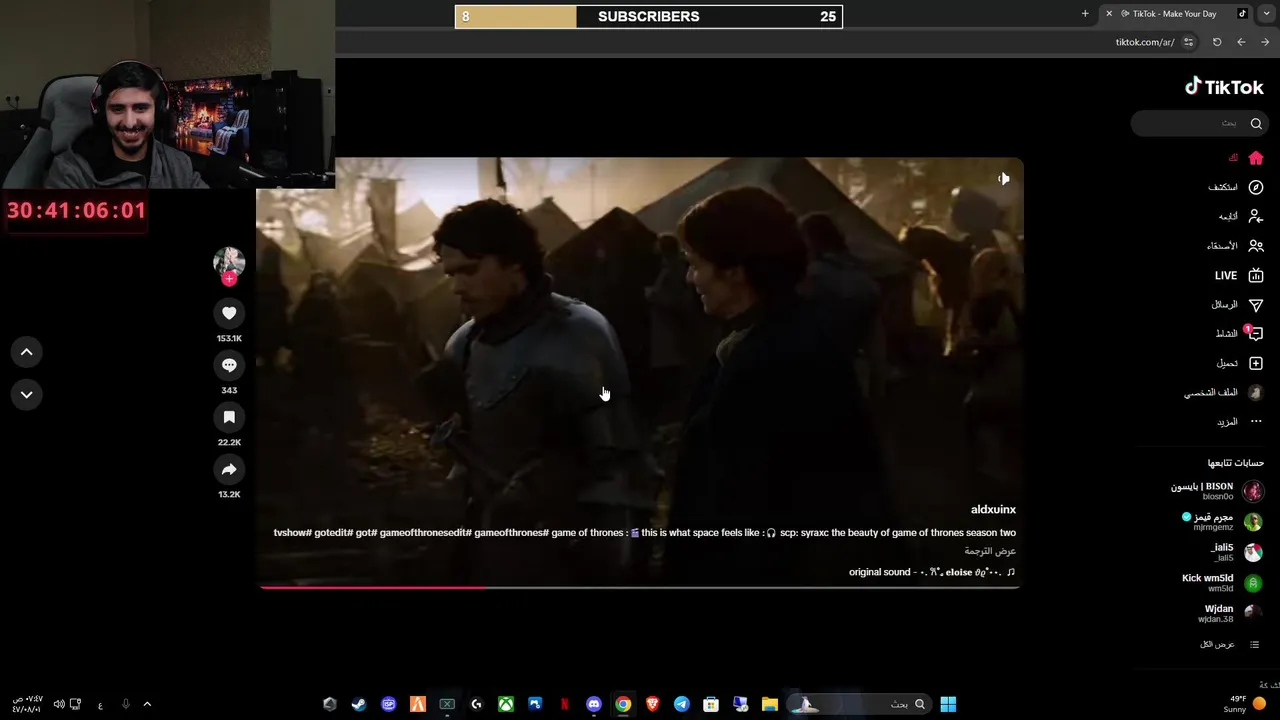Click creator avatar beside the video
Image resolution: width=1280 pixels, height=720 pixels.
coord(229,263)
